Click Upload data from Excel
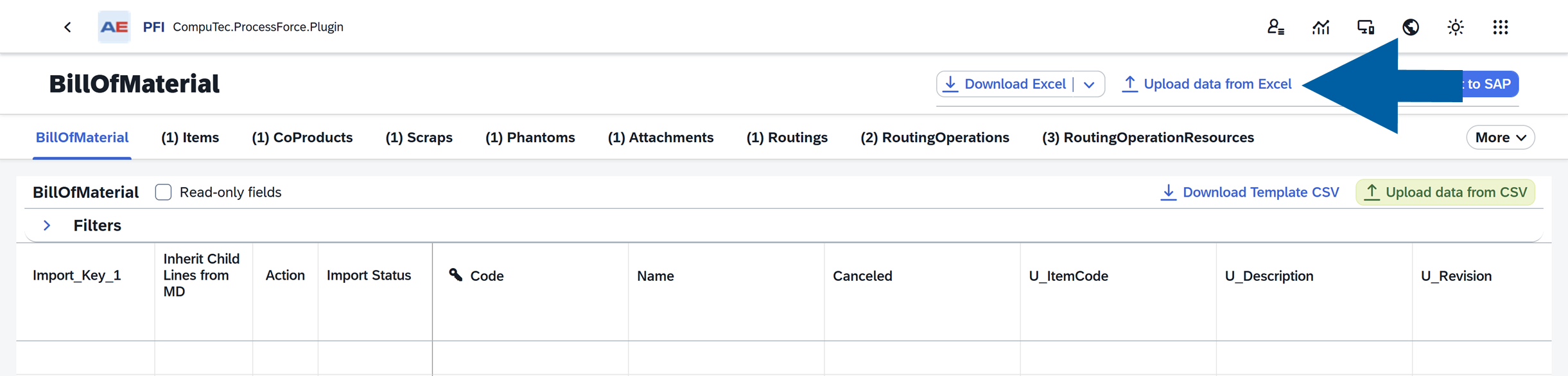Screen dimensions: 1568x376 1206,84
